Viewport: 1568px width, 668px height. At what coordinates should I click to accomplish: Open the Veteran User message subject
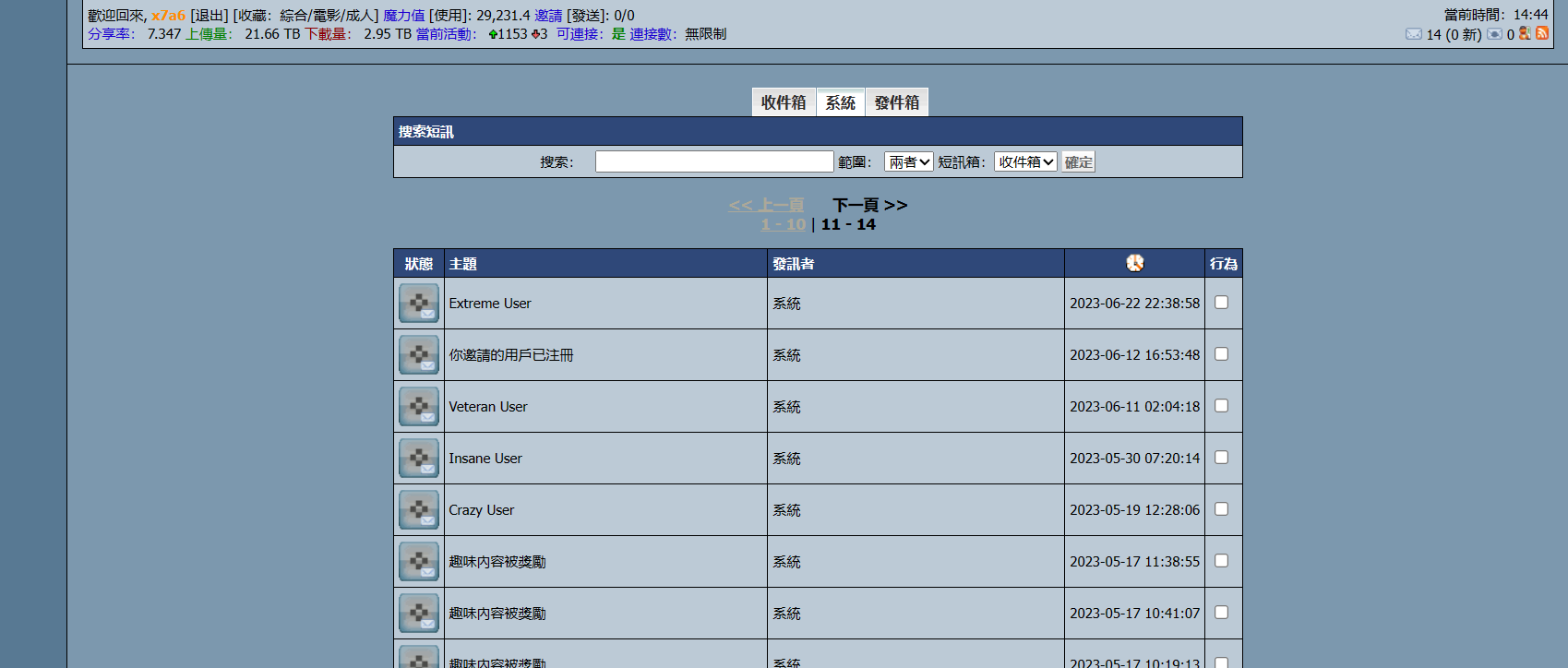coord(488,407)
